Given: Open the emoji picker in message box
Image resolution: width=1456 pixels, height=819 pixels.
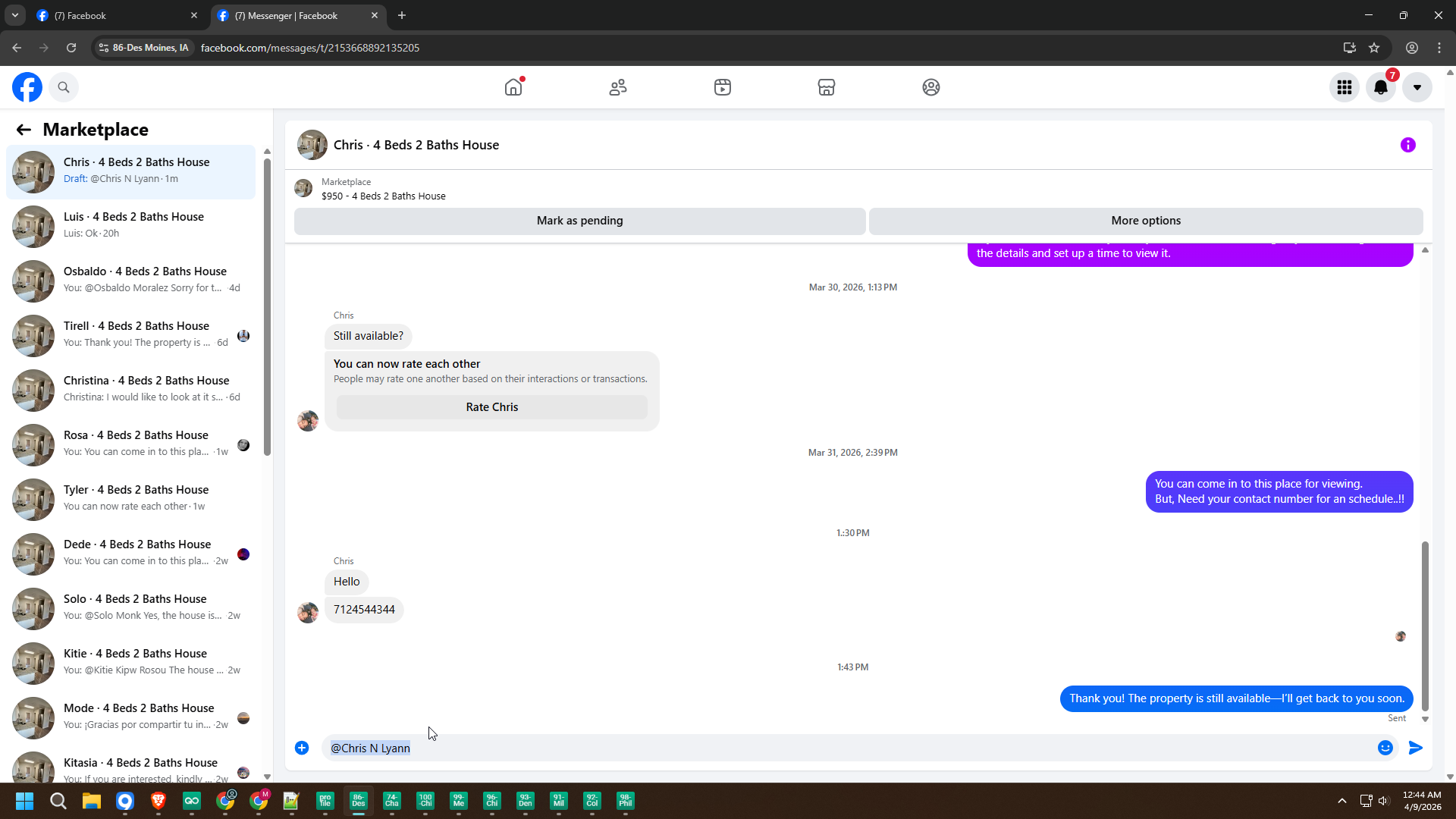Looking at the screenshot, I should tap(1385, 748).
